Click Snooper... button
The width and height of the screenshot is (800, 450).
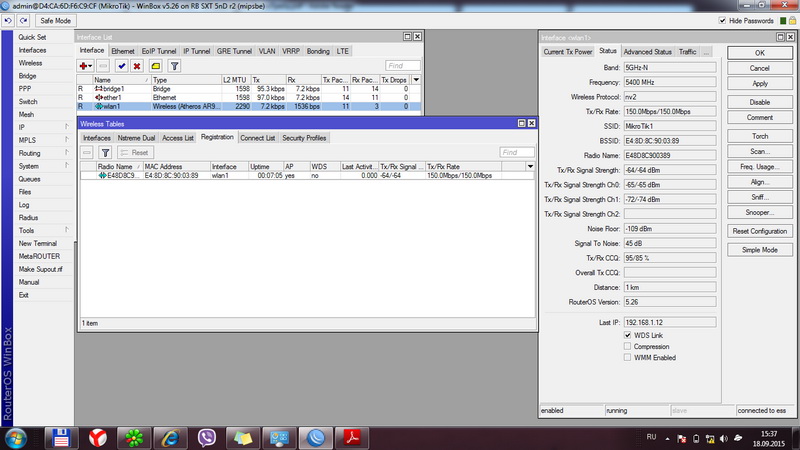(x=760, y=212)
